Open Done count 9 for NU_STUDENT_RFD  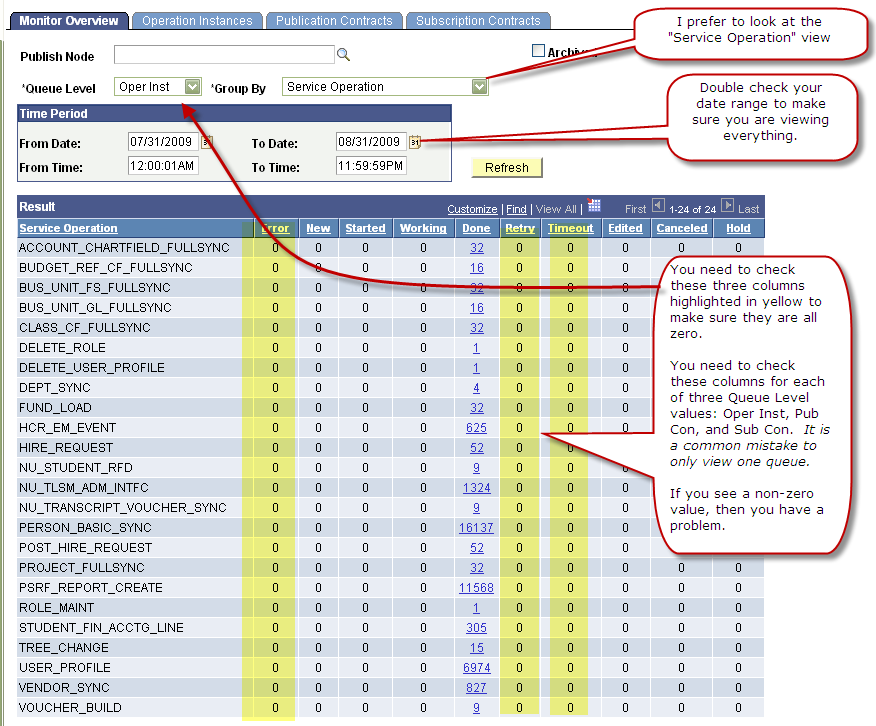point(476,468)
